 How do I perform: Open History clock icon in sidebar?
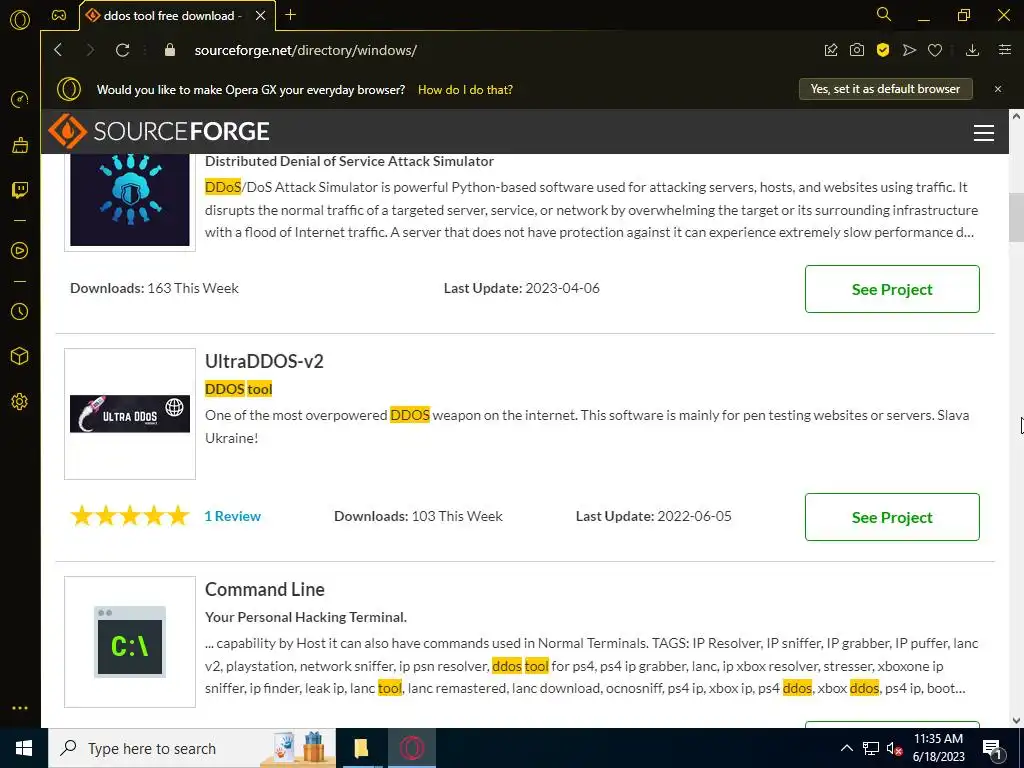(x=20, y=312)
